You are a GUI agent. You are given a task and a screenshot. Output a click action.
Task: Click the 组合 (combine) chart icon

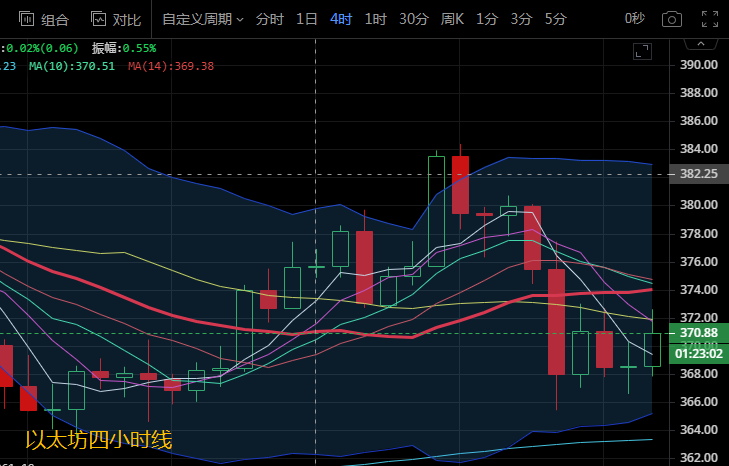tap(44, 19)
